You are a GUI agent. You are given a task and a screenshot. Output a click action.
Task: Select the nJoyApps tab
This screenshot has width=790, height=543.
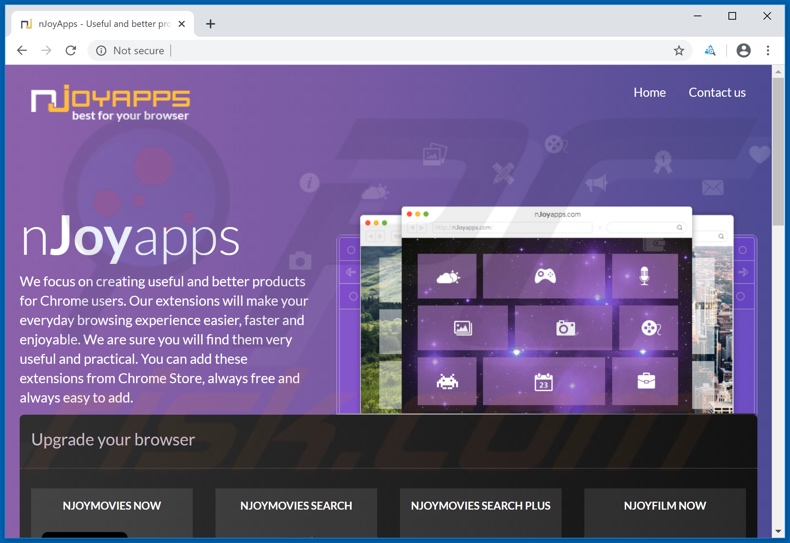click(x=102, y=24)
